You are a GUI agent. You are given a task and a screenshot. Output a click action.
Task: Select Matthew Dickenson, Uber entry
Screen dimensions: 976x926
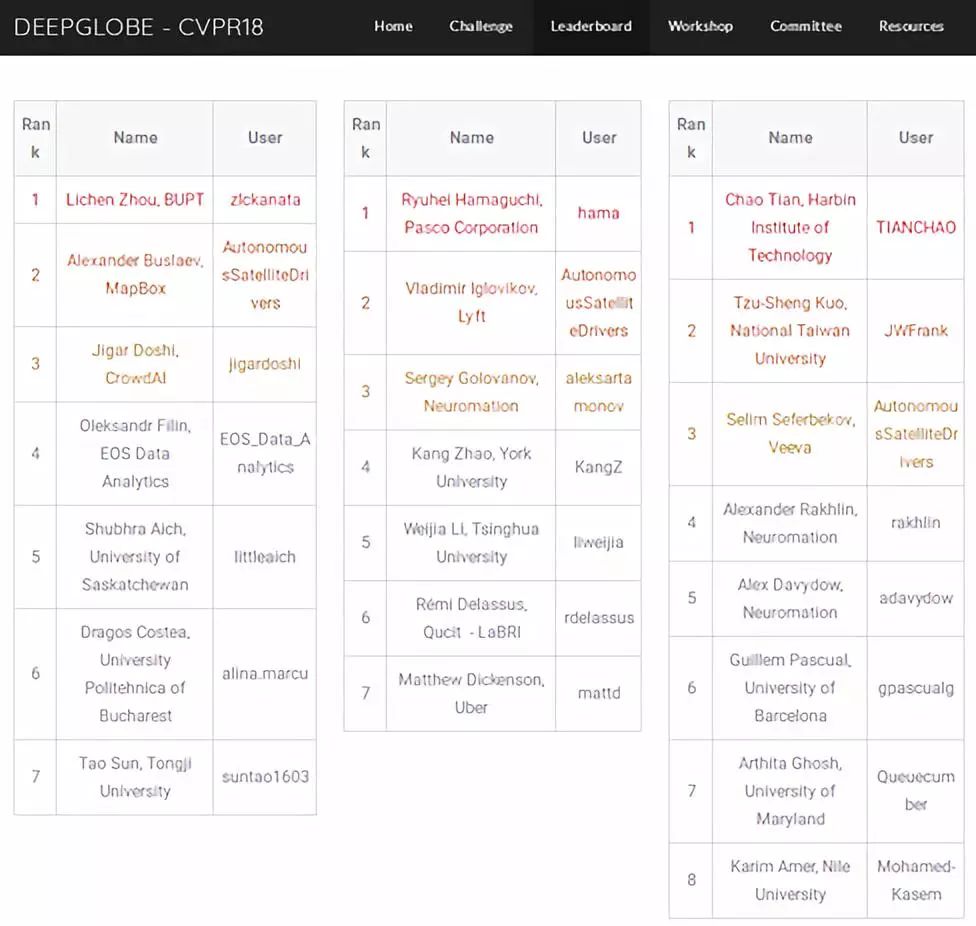(x=471, y=693)
